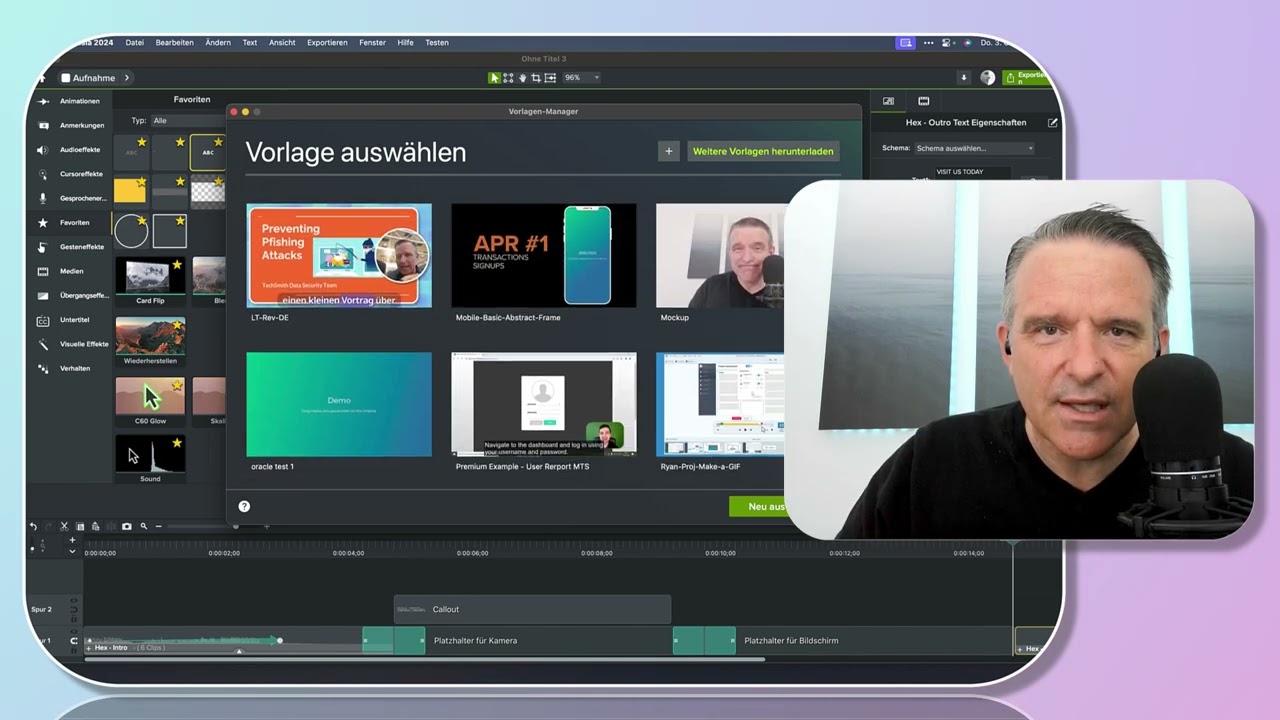
Task: Open the Ändern menu
Action: pyautogui.click(x=218, y=43)
